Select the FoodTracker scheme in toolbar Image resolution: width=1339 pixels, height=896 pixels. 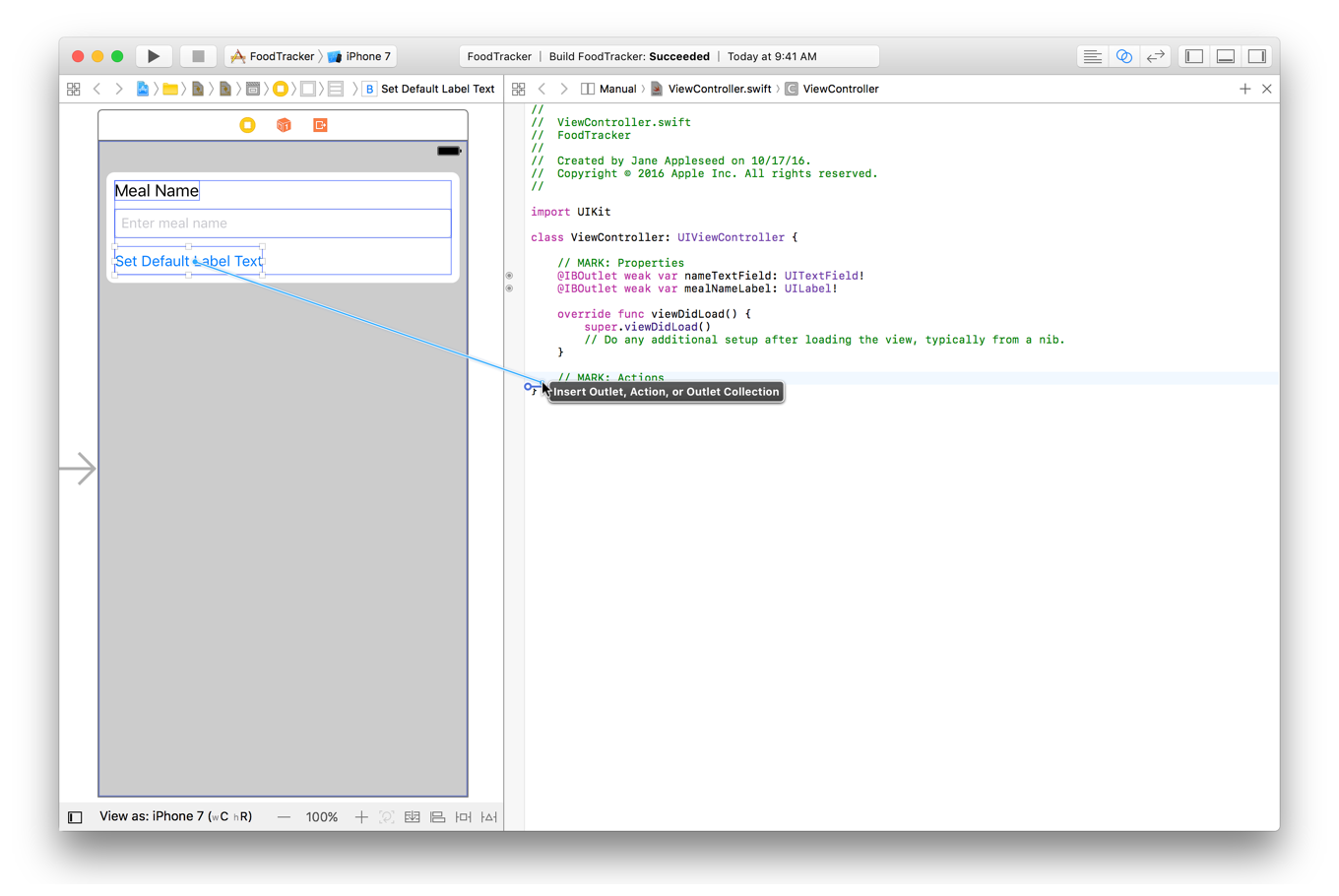(x=273, y=56)
